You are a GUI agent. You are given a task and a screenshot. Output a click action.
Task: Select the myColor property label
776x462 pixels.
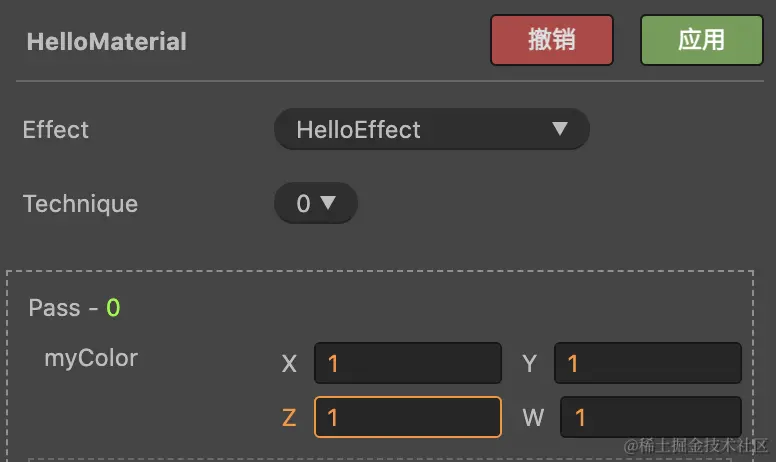pyautogui.click(x=91, y=358)
